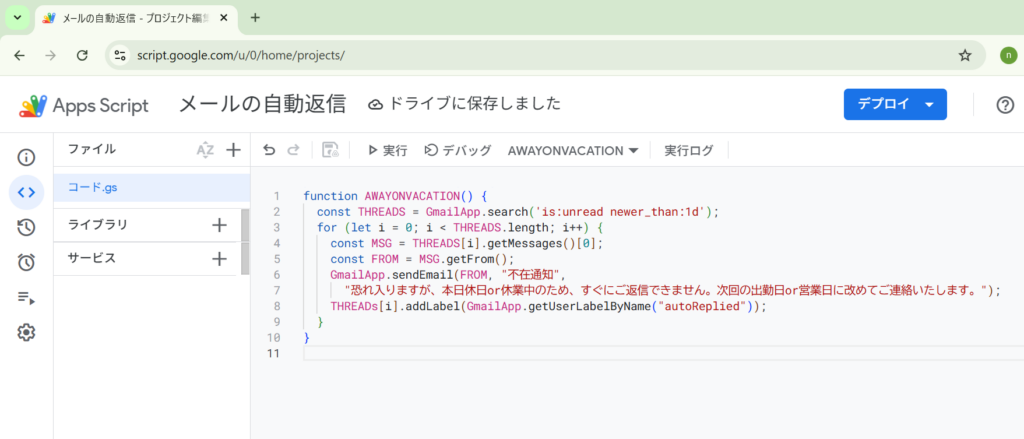Click the undo arrow in editor toolbar

(269, 150)
